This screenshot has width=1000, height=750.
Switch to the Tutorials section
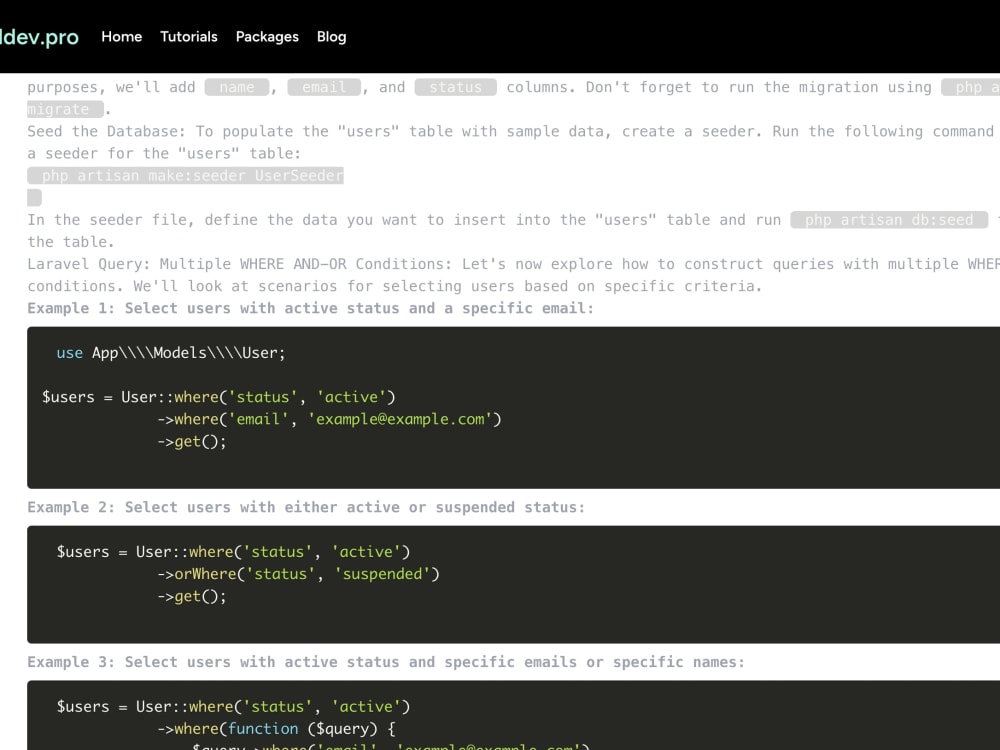tap(188, 37)
